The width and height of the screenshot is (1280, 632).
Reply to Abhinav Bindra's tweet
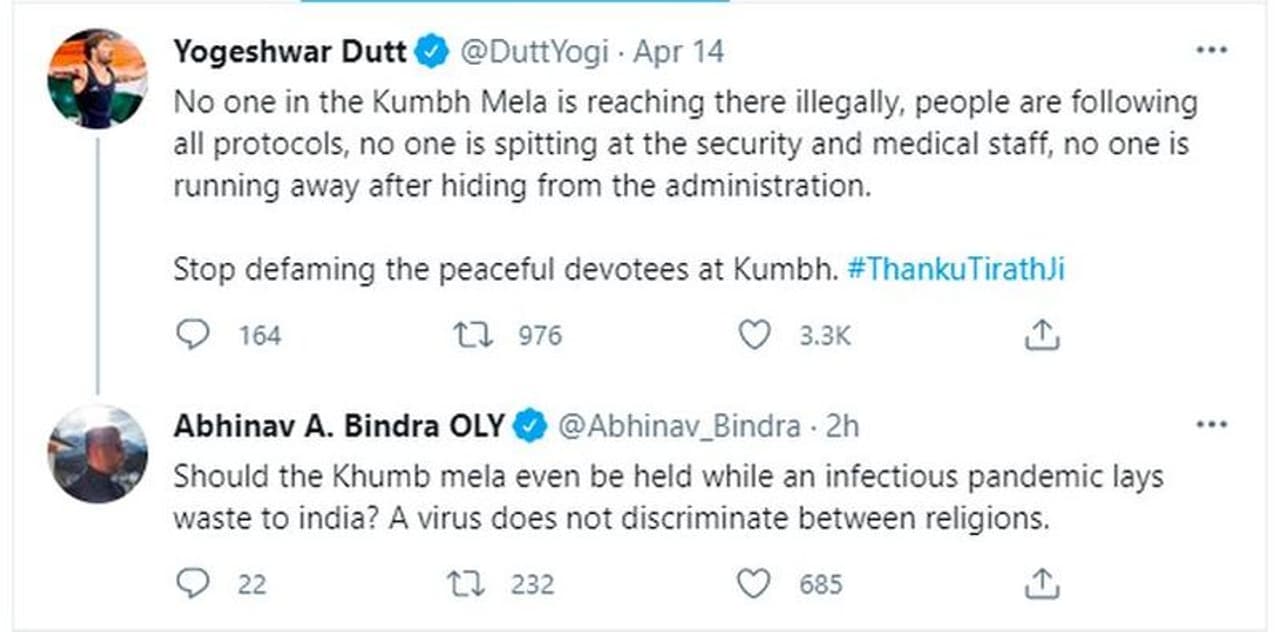(191, 583)
